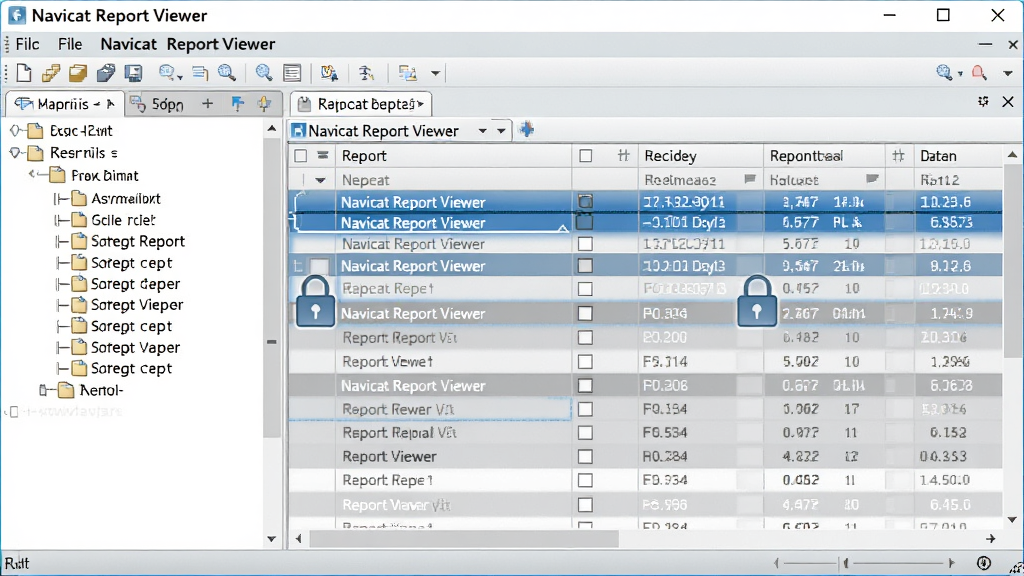1024x576 pixels.
Task: Click the hash icon next to Daten header
Action: (x=899, y=155)
